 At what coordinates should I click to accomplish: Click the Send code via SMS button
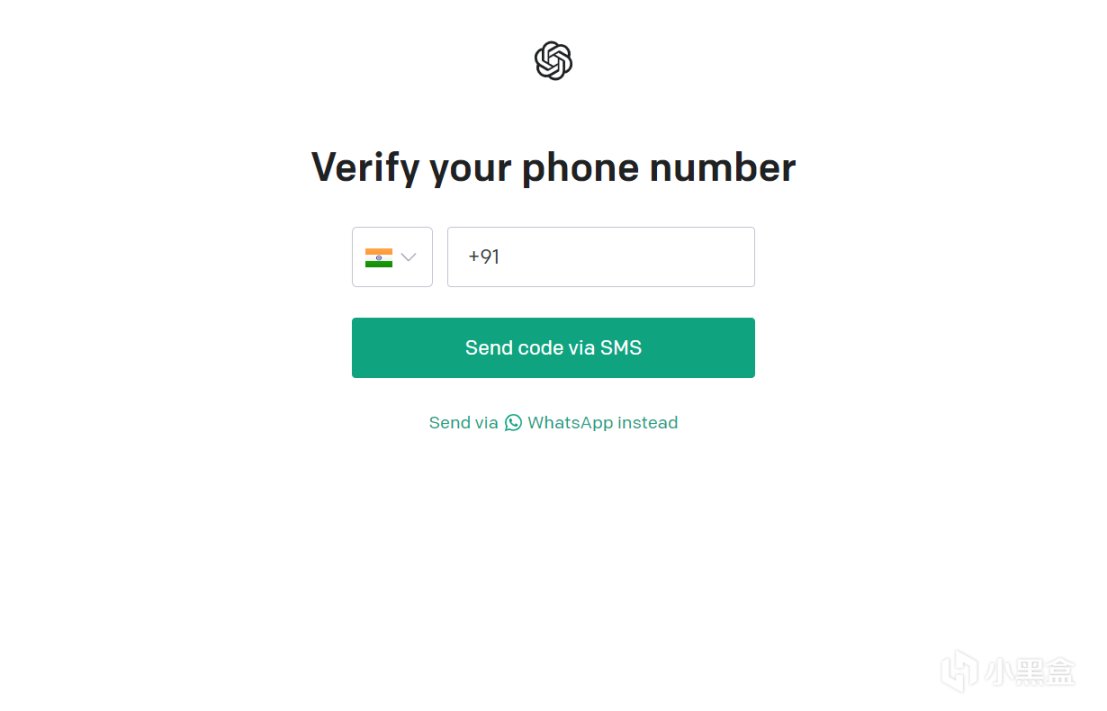(x=554, y=347)
